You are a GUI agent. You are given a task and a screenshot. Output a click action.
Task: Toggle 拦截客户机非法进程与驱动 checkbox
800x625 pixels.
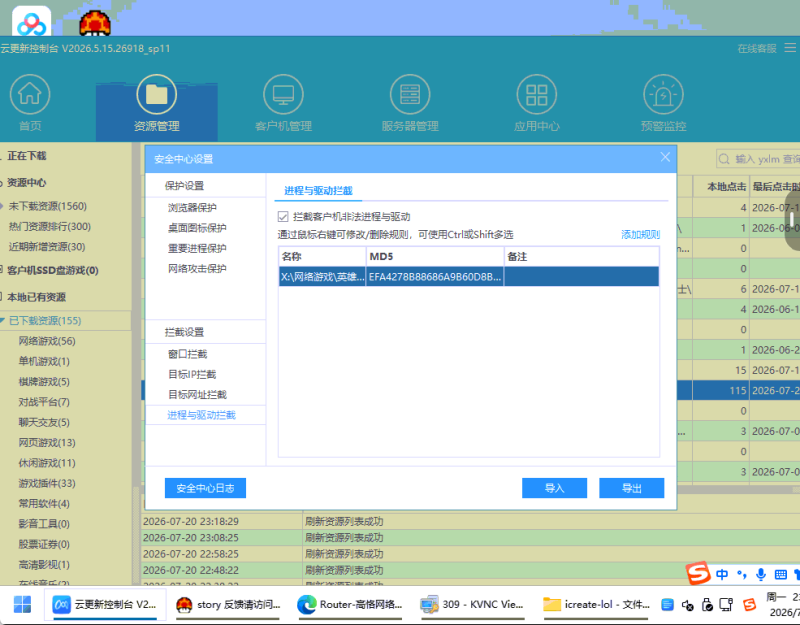tap(283, 217)
